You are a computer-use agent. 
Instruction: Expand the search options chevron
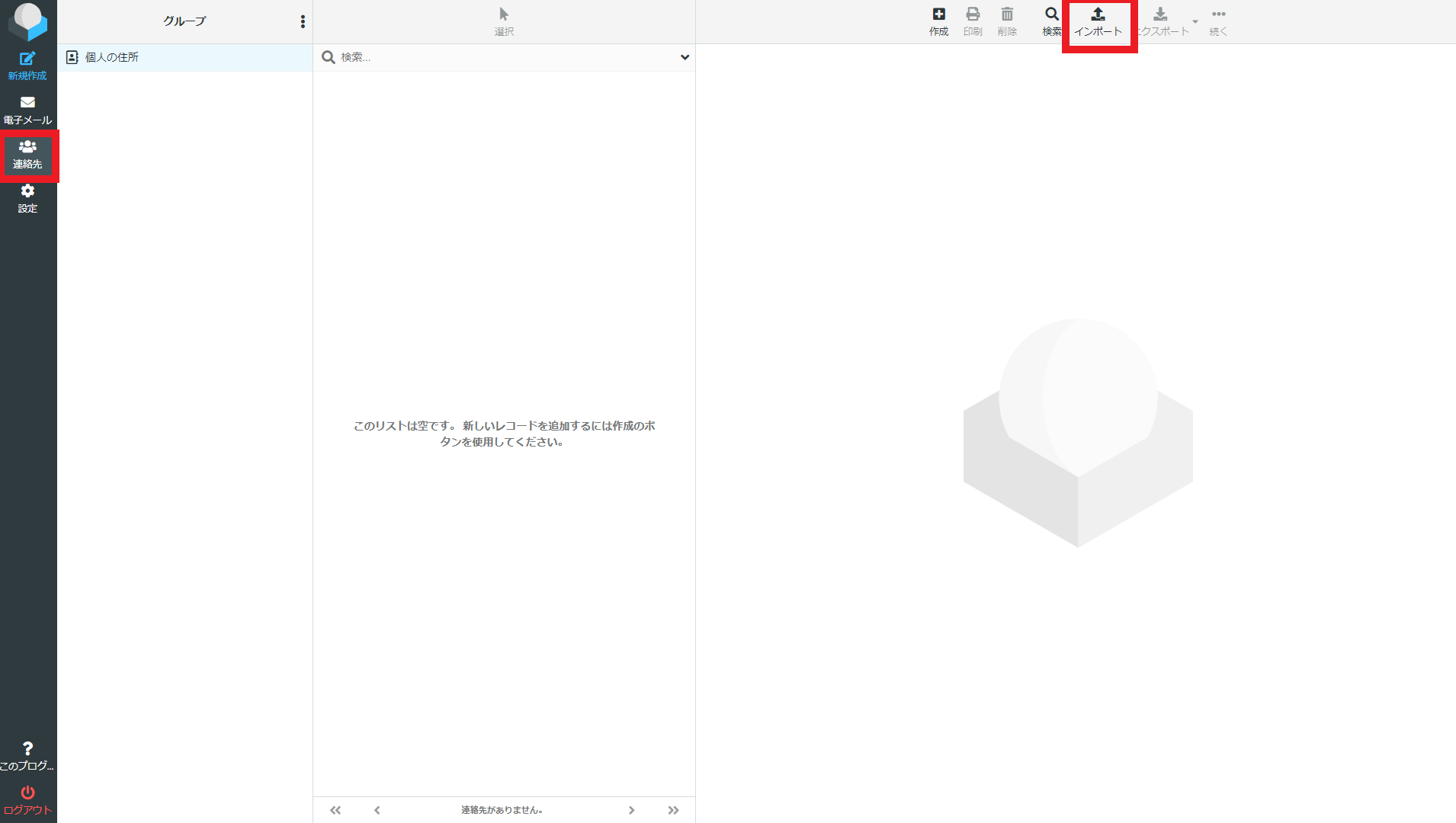685,57
